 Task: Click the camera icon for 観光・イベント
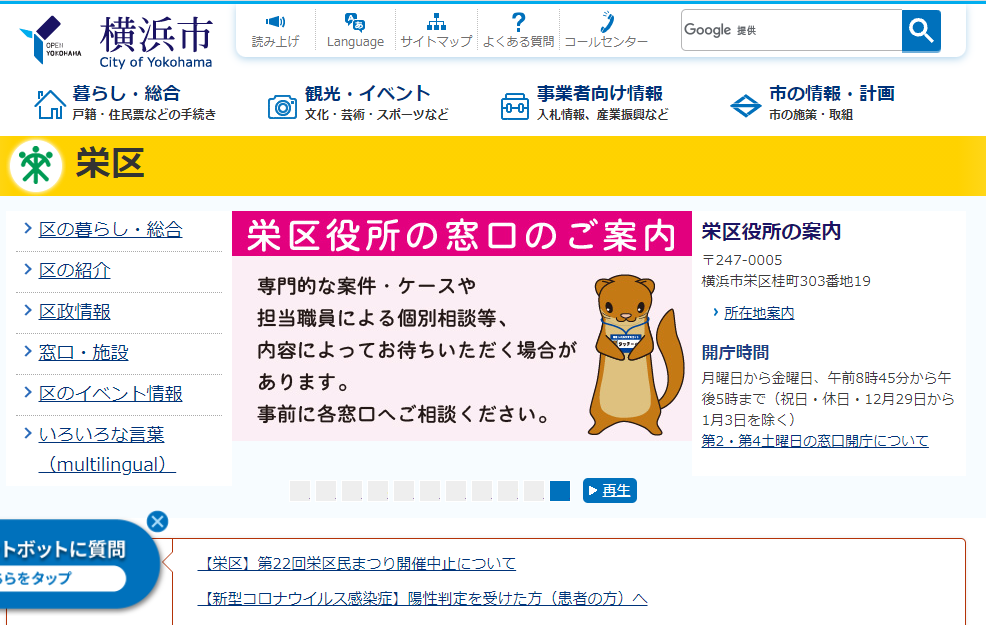(282, 107)
